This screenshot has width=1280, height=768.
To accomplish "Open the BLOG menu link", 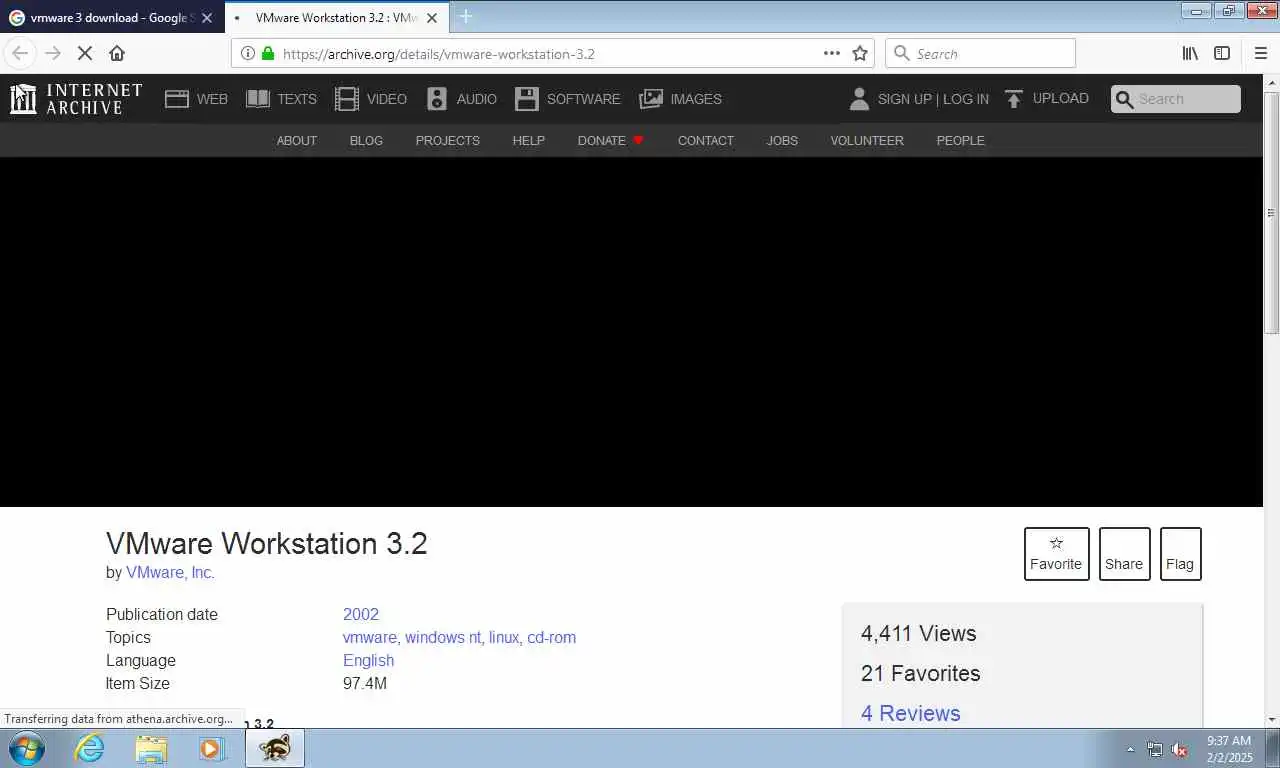I will click(366, 141).
